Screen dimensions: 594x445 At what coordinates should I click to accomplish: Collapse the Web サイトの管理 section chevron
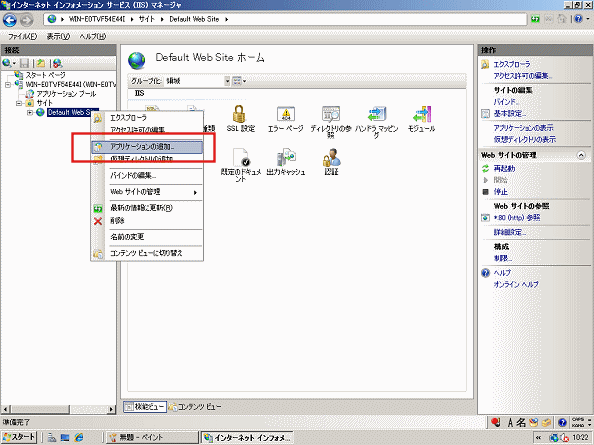coord(581,155)
